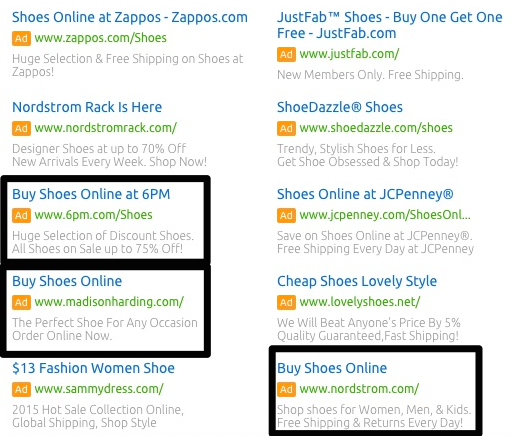This screenshot has width=513, height=436.
Task: Click 'Designer Shoes at up to 70% Off' text
Action: pos(99,149)
